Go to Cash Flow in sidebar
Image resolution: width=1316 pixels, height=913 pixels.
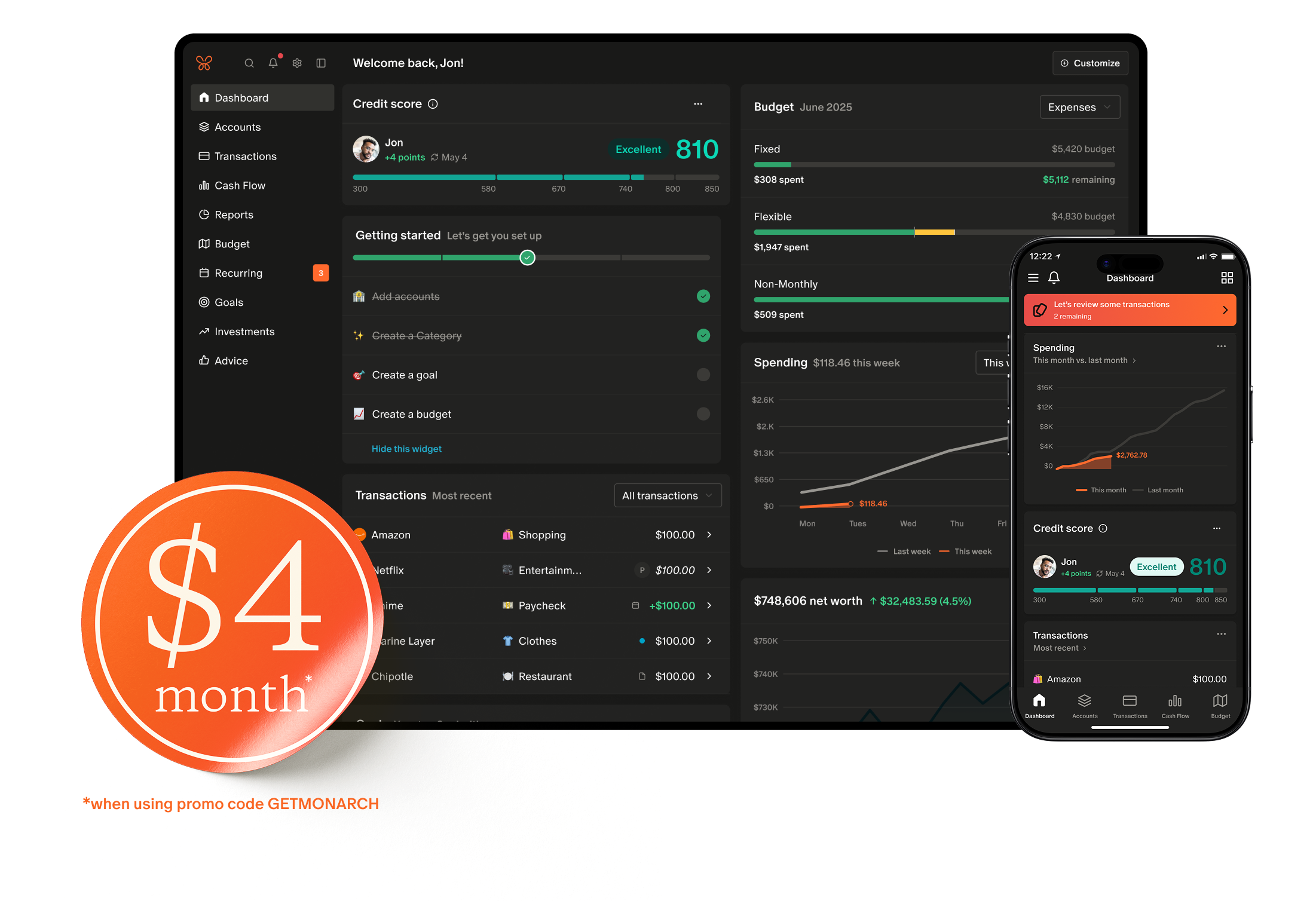(x=240, y=186)
